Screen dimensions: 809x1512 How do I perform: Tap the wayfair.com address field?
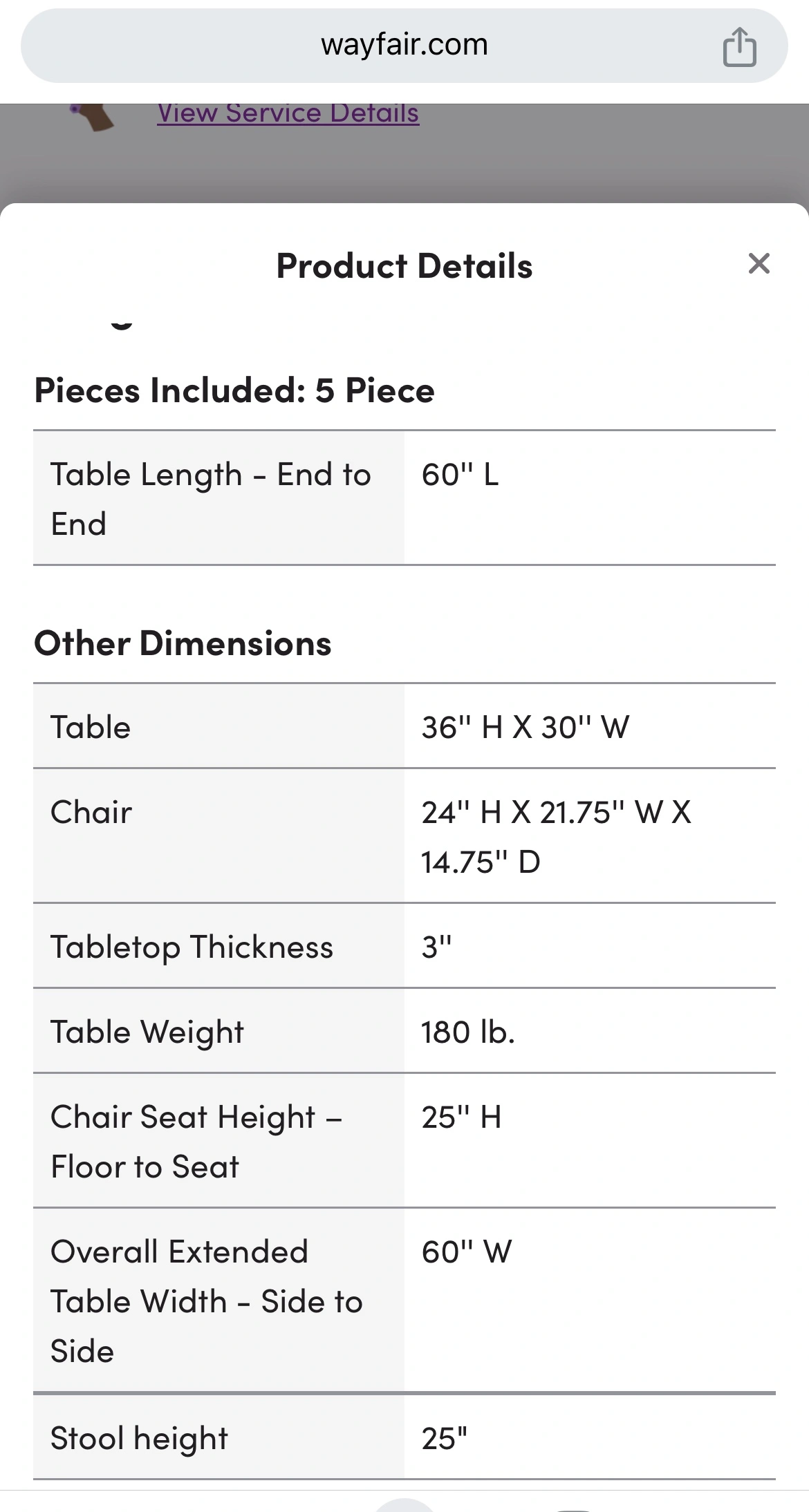pyautogui.click(x=404, y=46)
